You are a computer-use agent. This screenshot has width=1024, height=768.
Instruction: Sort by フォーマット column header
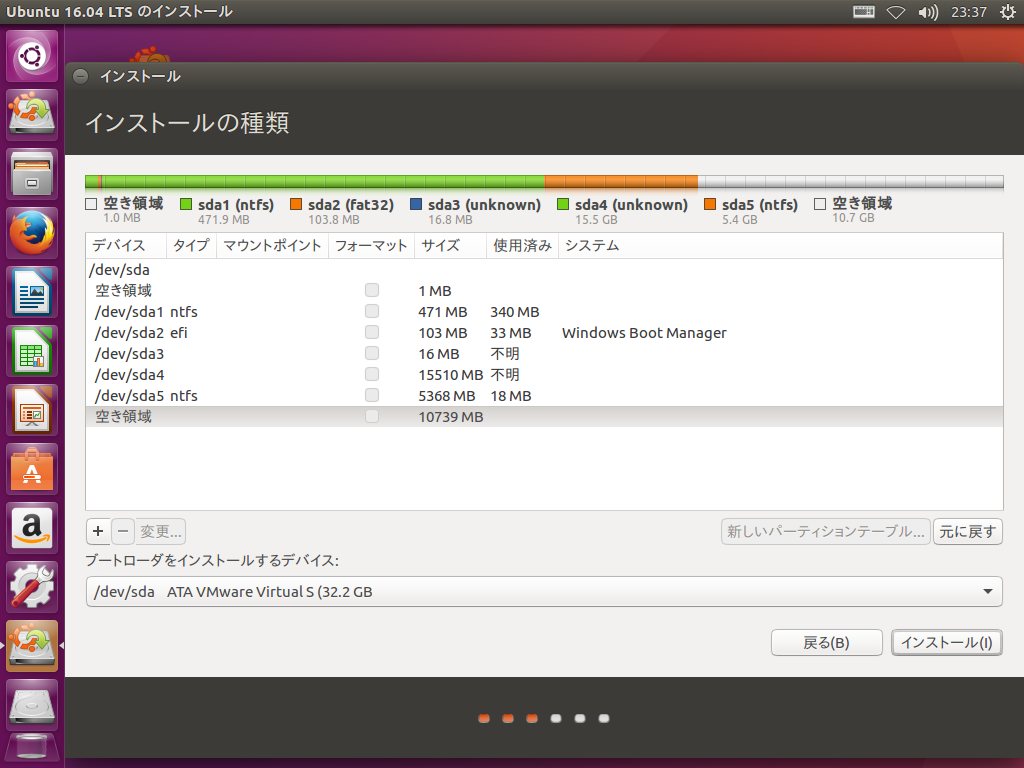point(371,246)
